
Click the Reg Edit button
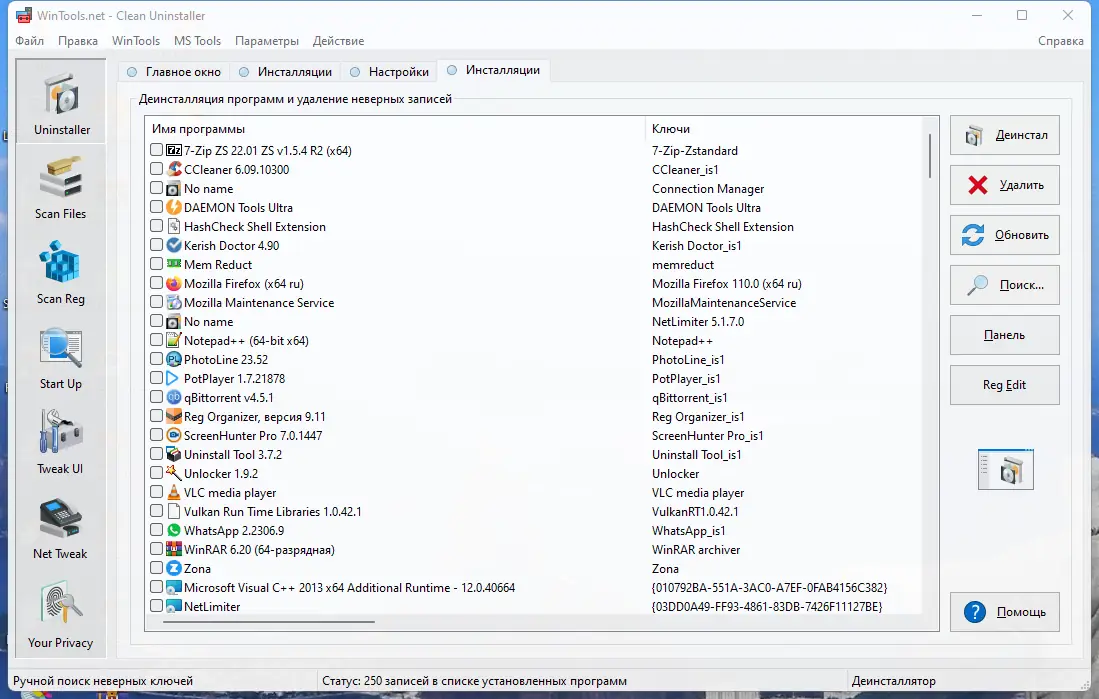pyautogui.click(x=1004, y=385)
